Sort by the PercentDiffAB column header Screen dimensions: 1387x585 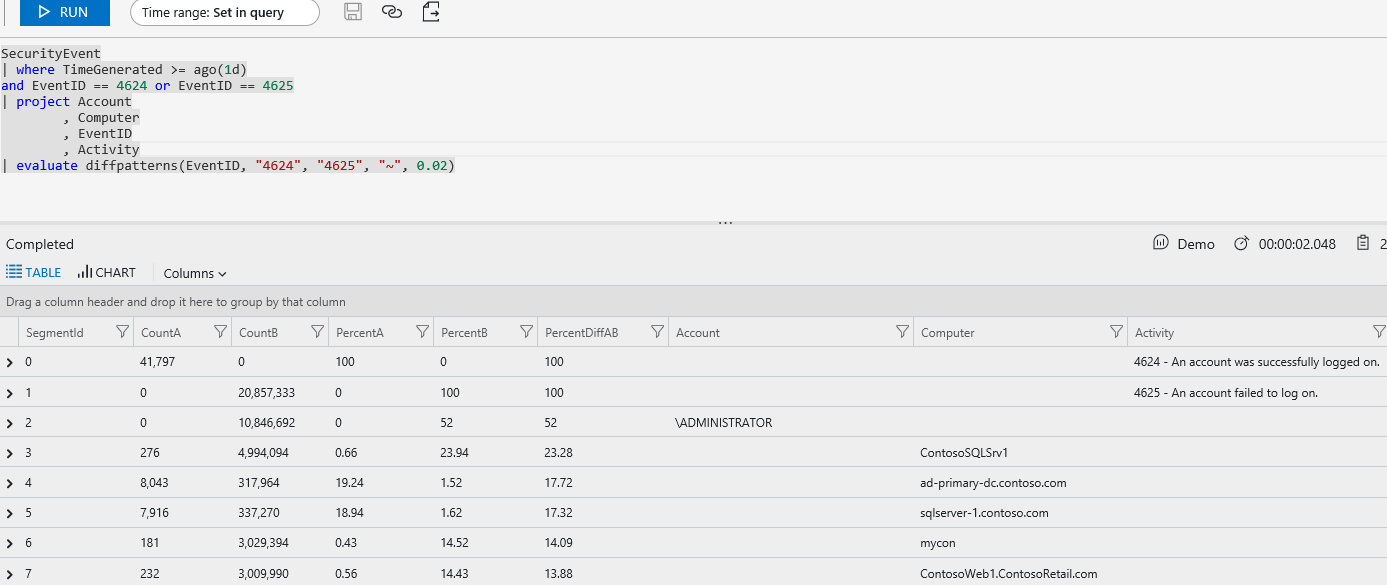pos(581,333)
